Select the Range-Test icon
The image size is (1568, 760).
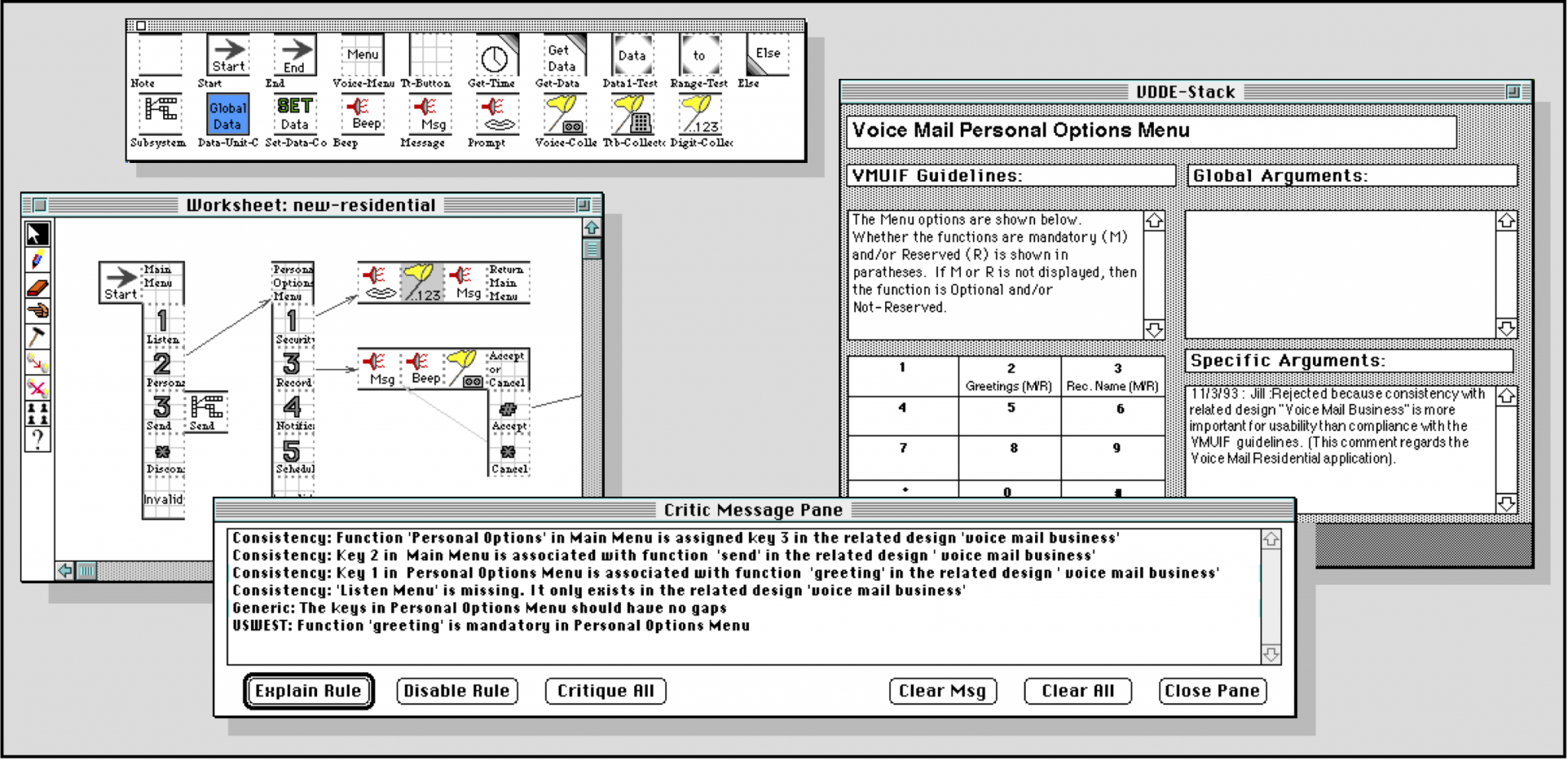pyautogui.click(x=699, y=55)
